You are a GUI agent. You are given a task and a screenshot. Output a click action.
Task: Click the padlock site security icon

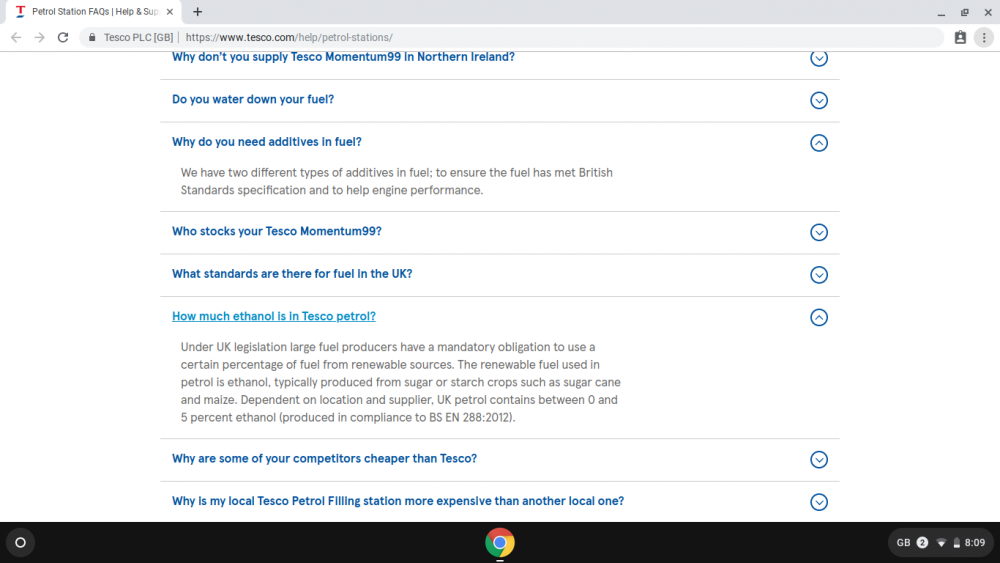pyautogui.click(x=92, y=38)
